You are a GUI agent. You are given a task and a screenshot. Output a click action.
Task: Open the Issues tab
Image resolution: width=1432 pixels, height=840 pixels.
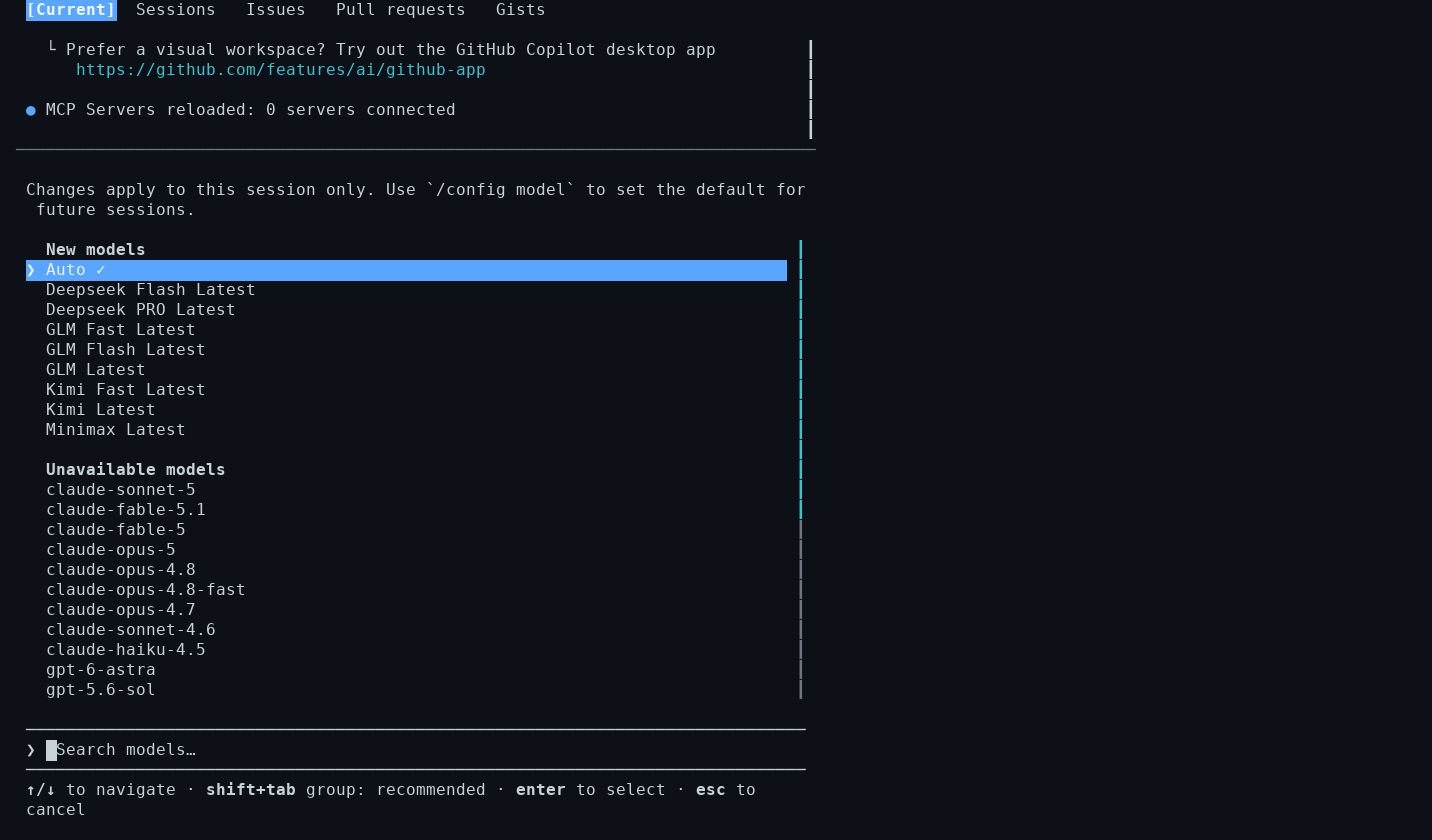coord(276,10)
